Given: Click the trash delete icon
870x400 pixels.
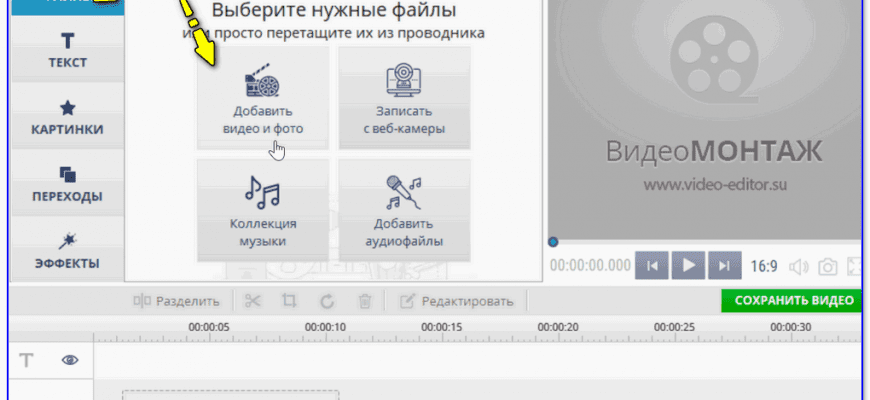Looking at the screenshot, I should click(365, 301).
